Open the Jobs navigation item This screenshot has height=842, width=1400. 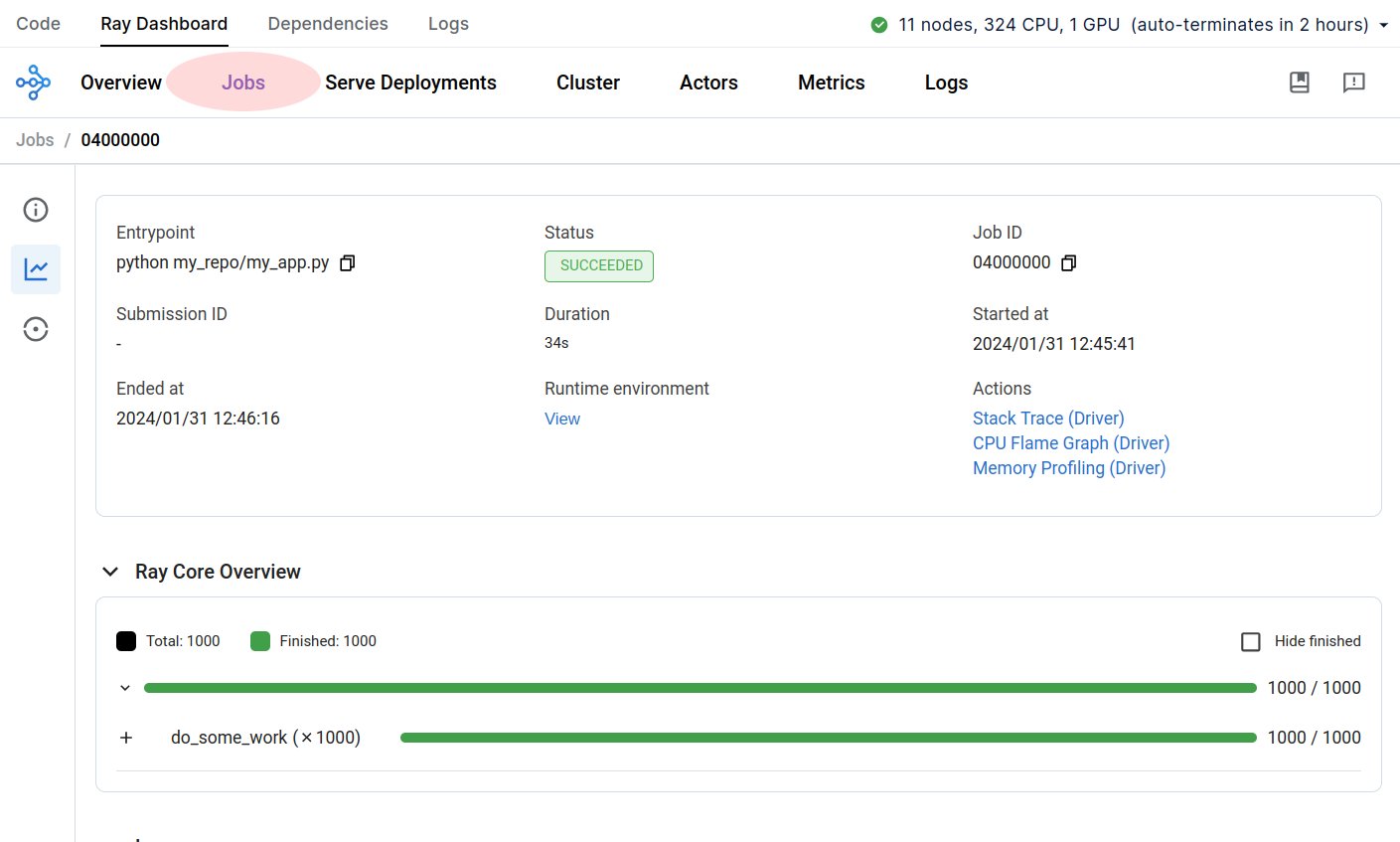(x=243, y=83)
